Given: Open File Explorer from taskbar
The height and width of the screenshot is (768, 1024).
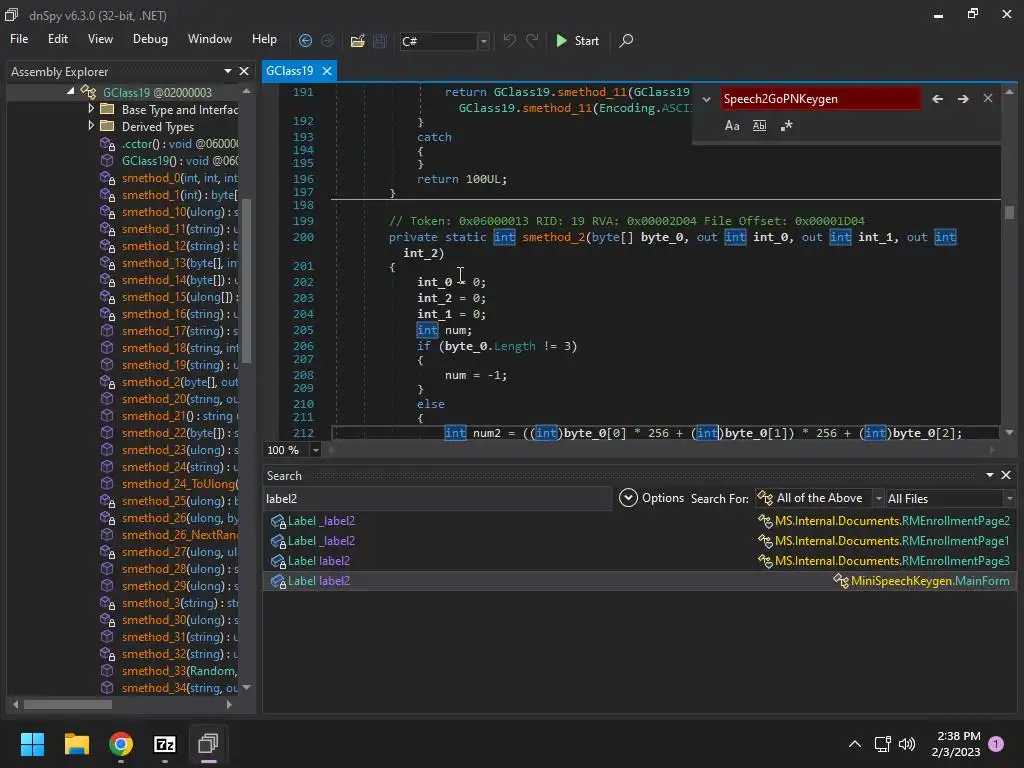Looking at the screenshot, I should (x=76, y=744).
